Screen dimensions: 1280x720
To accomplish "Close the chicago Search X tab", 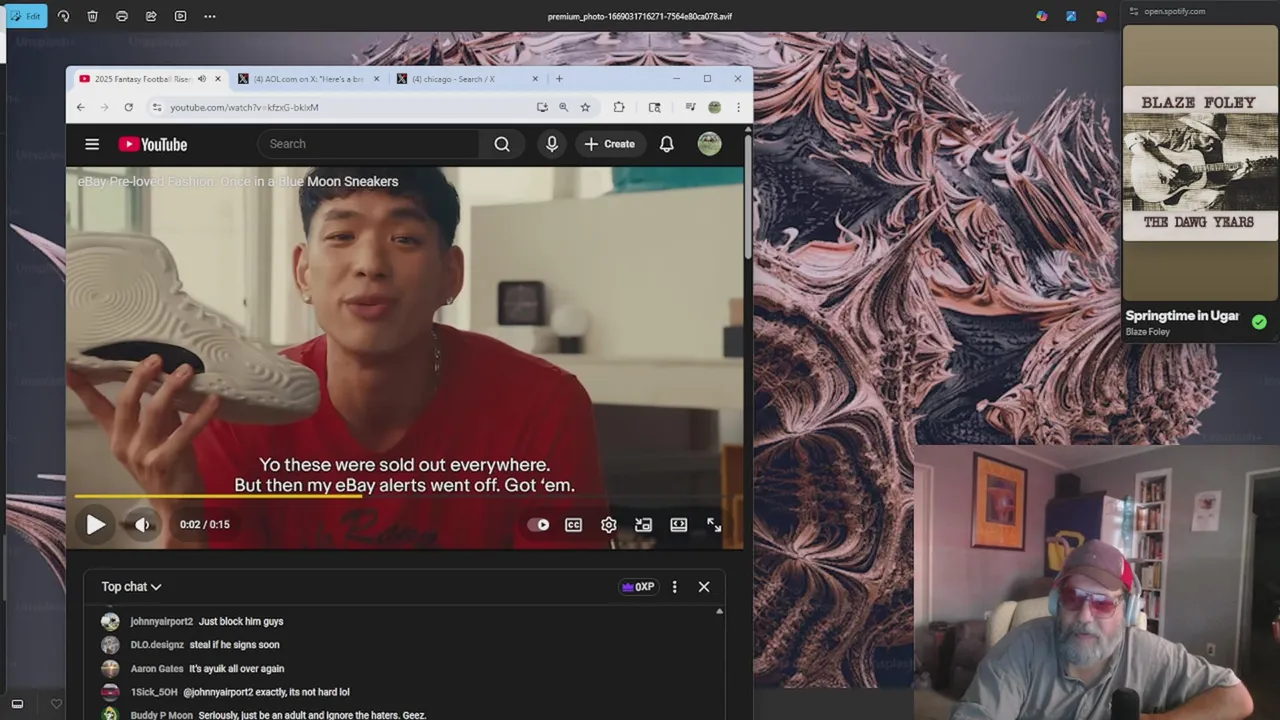I will (x=535, y=79).
